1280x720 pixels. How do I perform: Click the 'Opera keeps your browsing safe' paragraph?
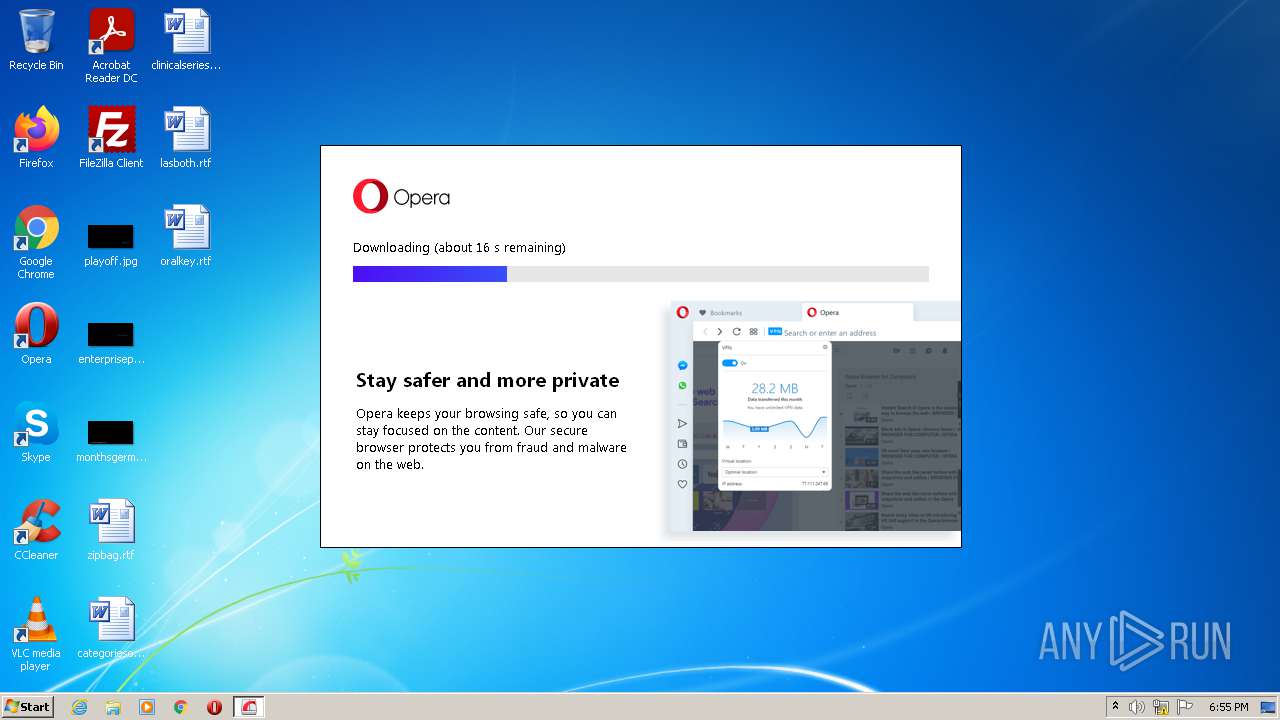click(491, 439)
